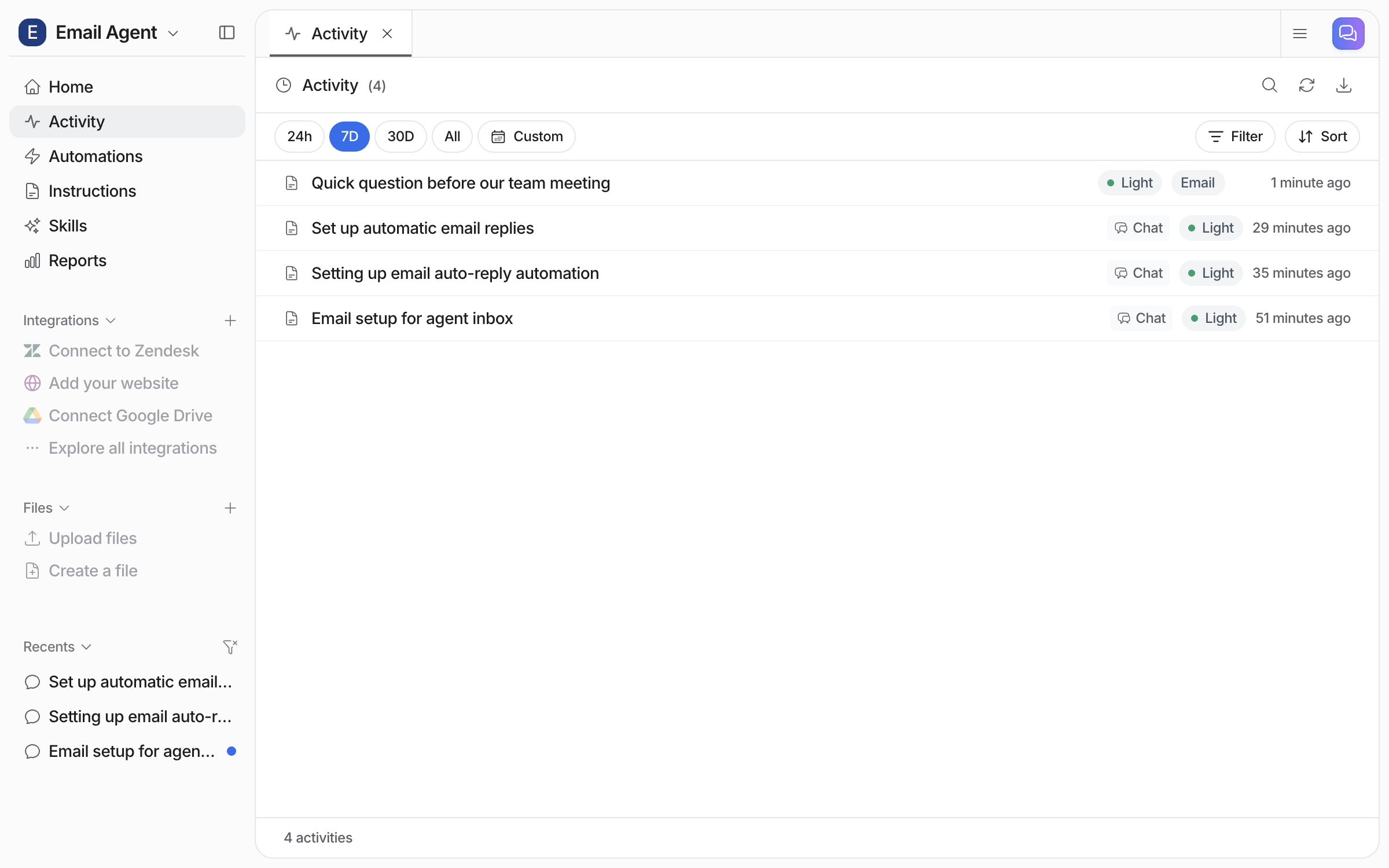Download activity with the export icon
Screen dimensions: 1389x868
click(x=1343, y=85)
